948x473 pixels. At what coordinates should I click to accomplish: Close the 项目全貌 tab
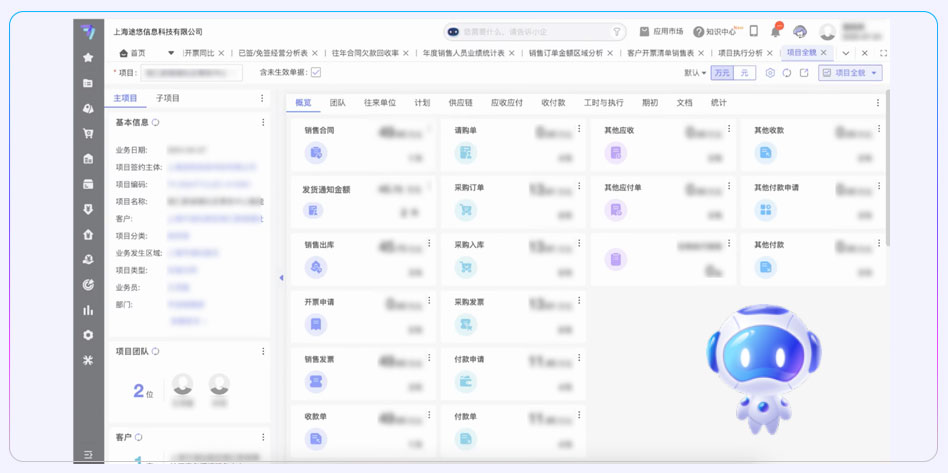(x=823, y=53)
